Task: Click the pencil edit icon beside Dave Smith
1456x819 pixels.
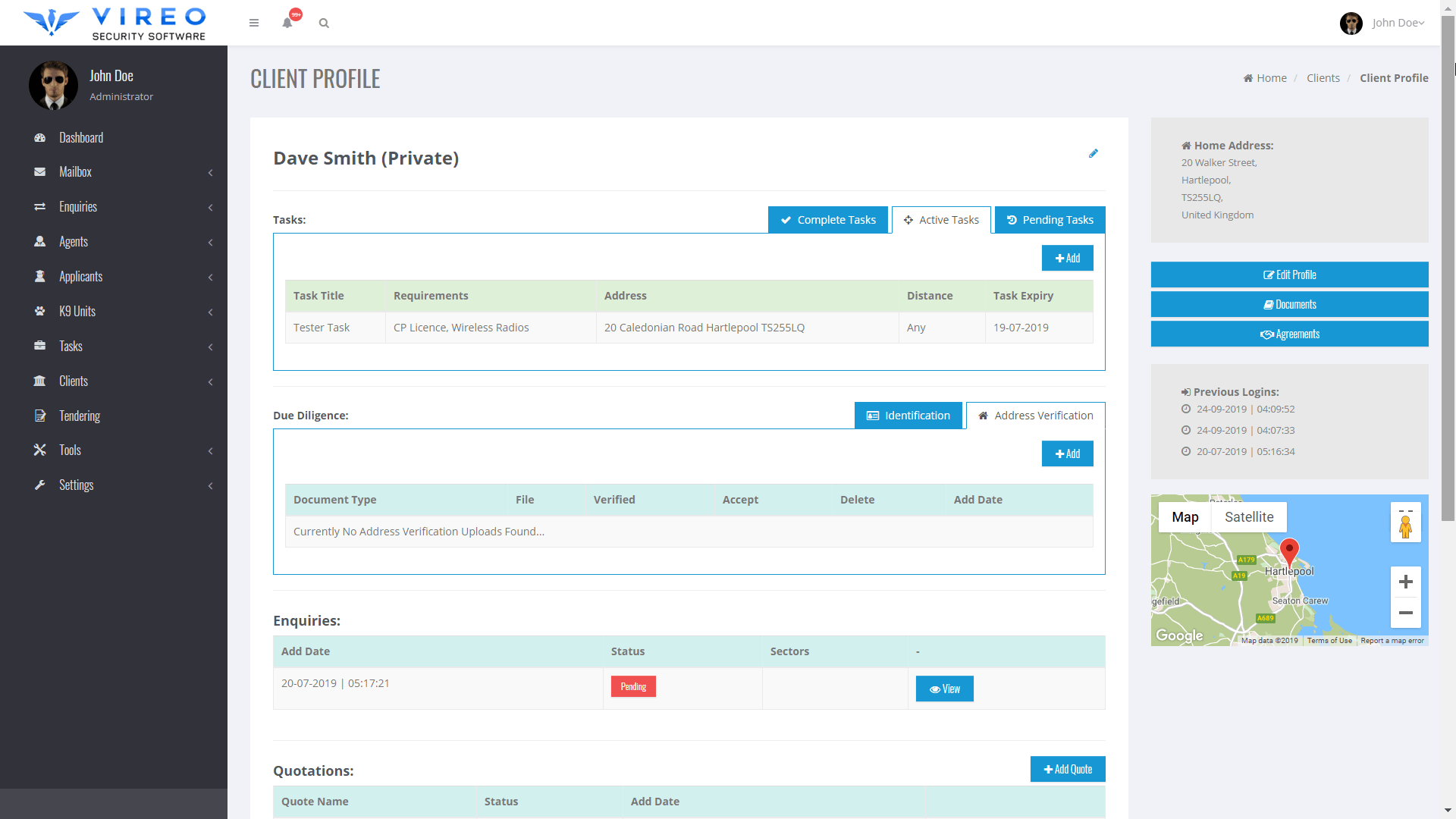Action: coord(1093,153)
